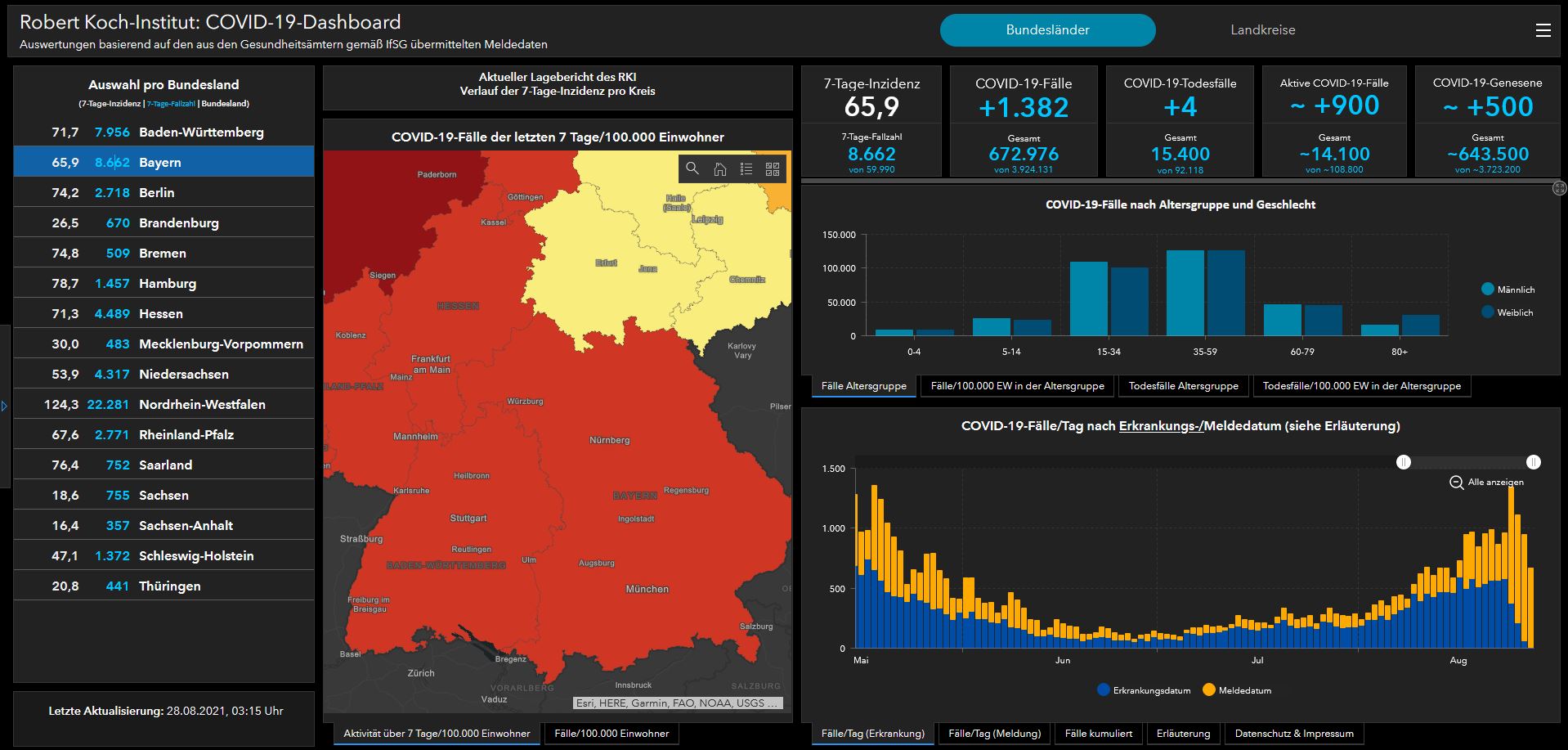Toggle Meldedatum series in the chart legend
This screenshot has height=750, width=1568.
pos(1209,690)
